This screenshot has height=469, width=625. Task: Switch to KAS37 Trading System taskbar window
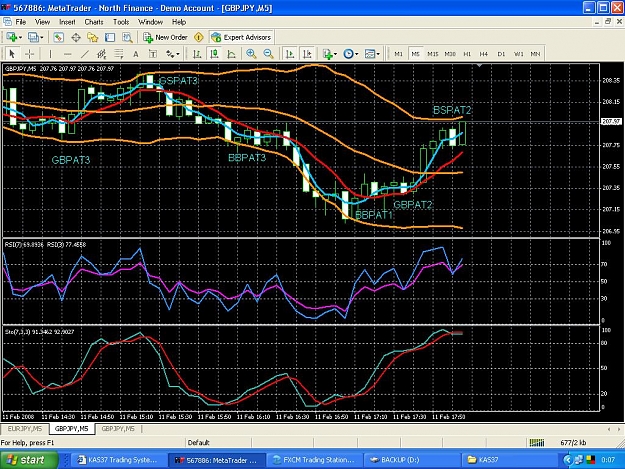click(118, 460)
